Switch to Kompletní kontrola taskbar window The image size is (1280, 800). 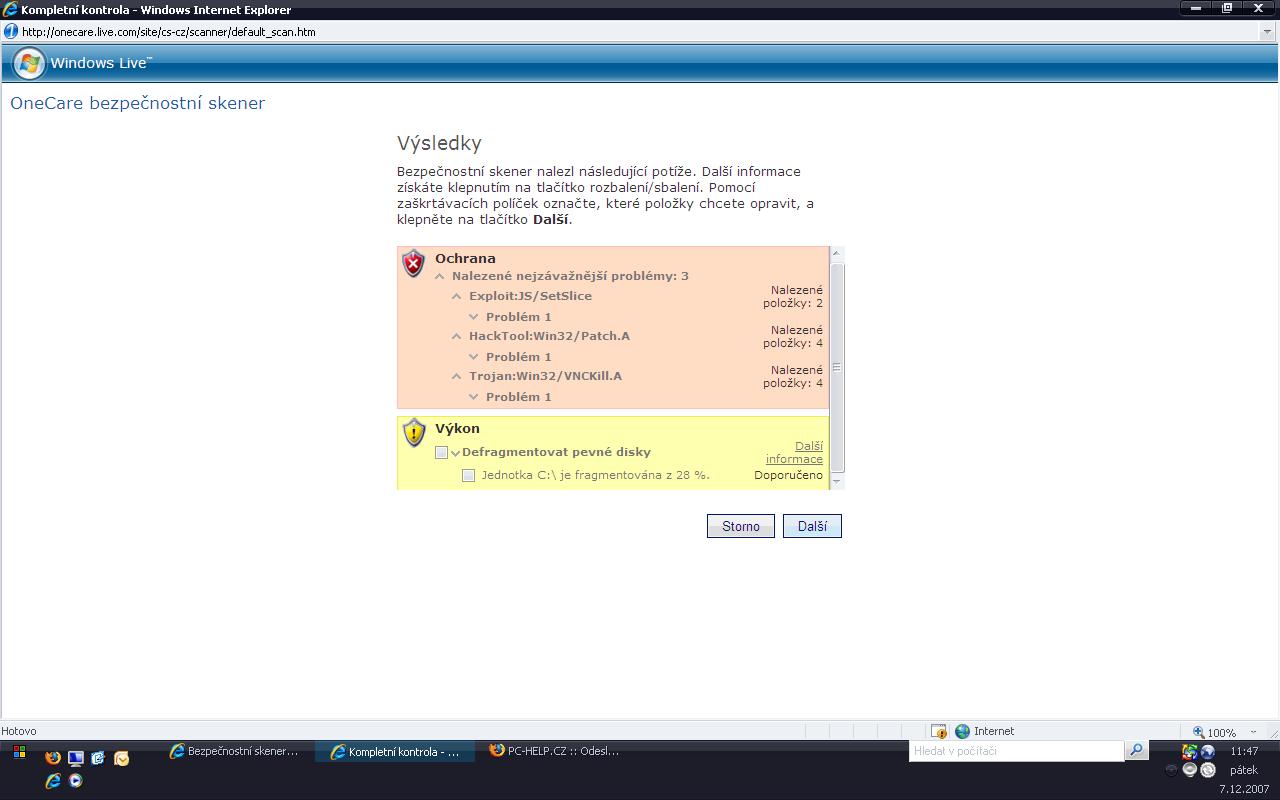point(396,752)
